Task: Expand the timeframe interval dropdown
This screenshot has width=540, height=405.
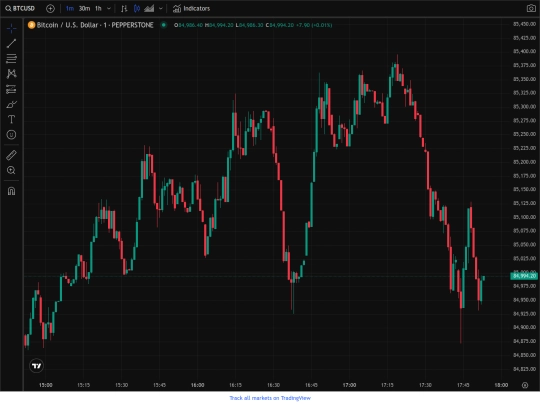Action: tap(109, 8)
